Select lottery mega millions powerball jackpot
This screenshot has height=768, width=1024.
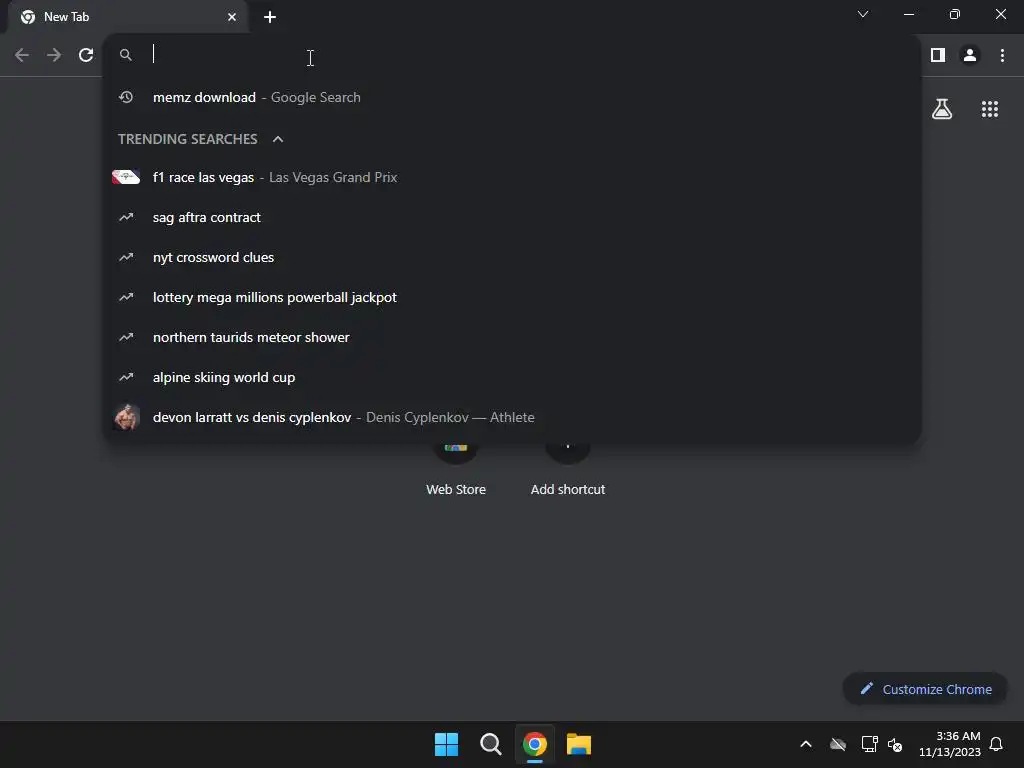(x=513, y=297)
